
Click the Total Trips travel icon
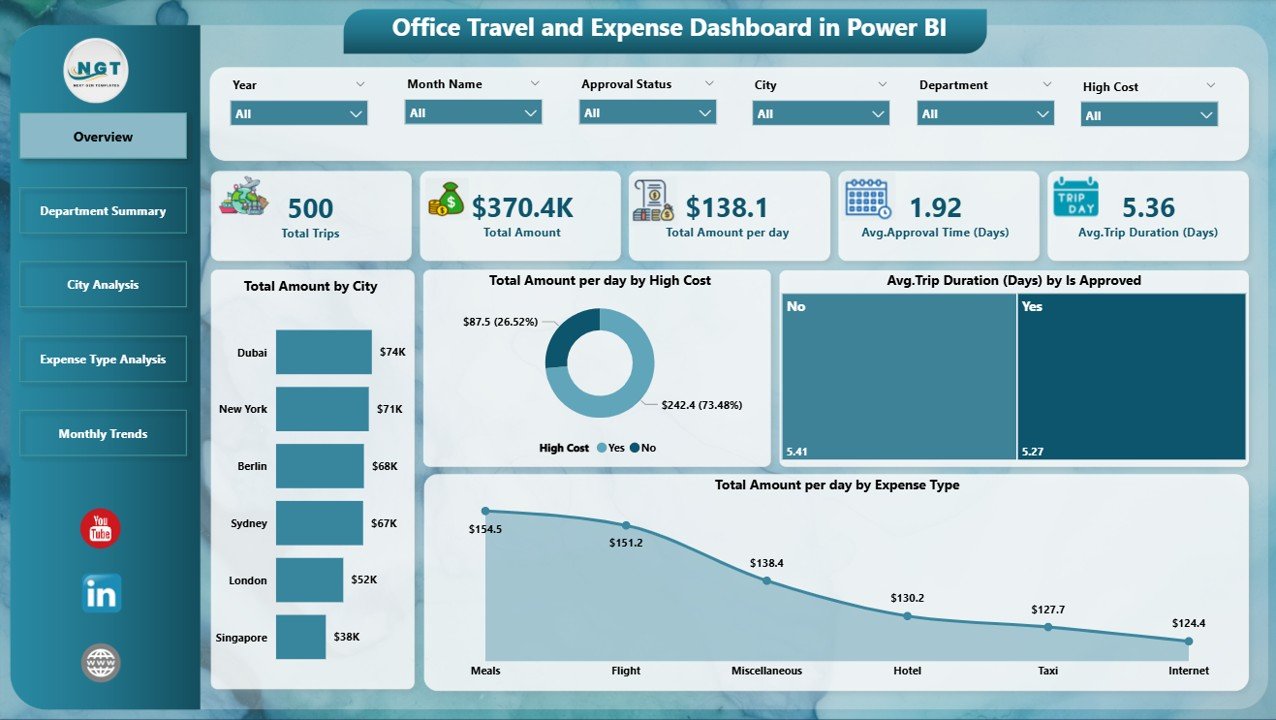coord(243,196)
